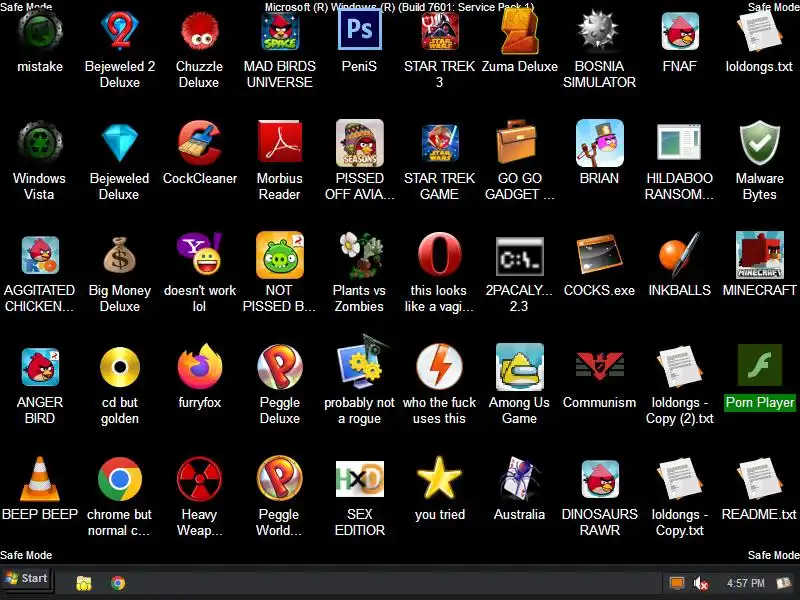Viewport: 800px width, 600px height.
Task: Launch furryfox Firefox icon
Action: click(199, 367)
